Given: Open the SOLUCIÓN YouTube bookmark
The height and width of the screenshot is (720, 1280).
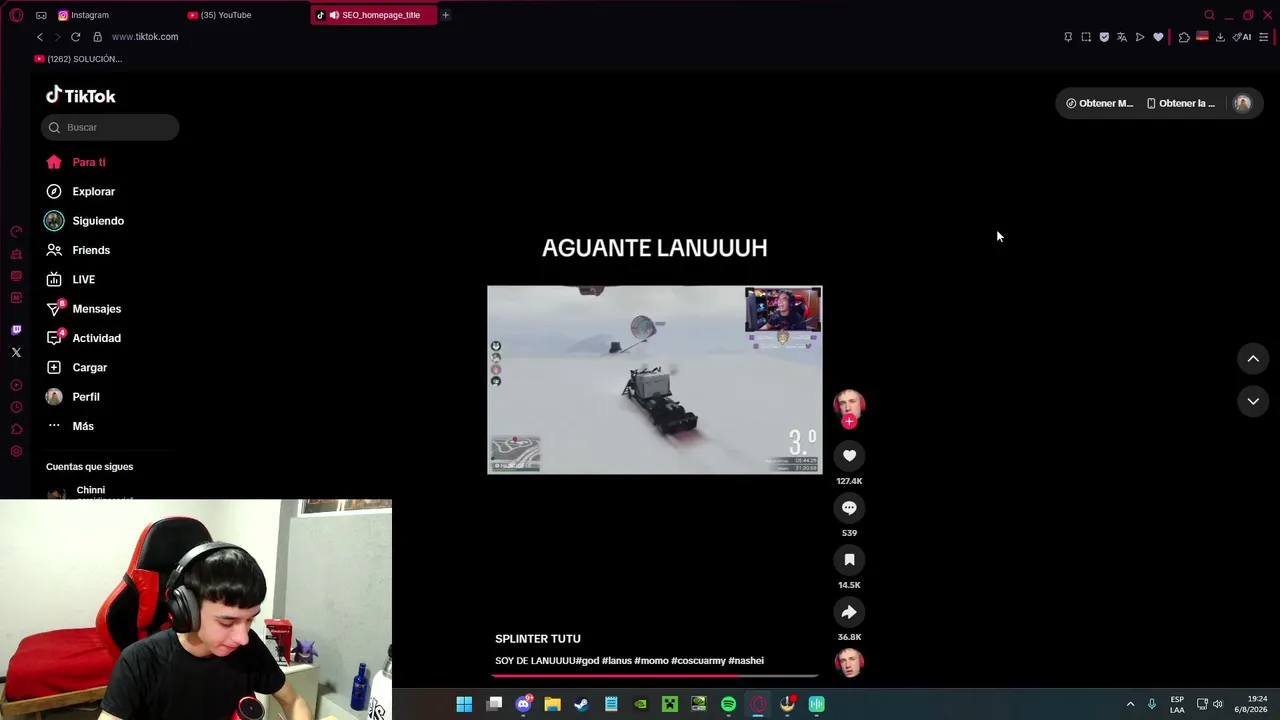Looking at the screenshot, I should [x=78, y=59].
